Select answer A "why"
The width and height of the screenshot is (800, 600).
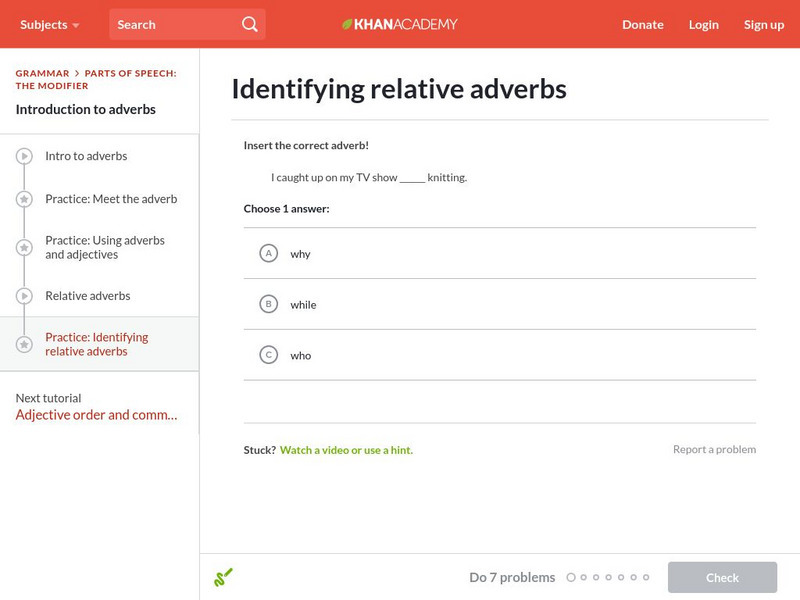pos(268,254)
